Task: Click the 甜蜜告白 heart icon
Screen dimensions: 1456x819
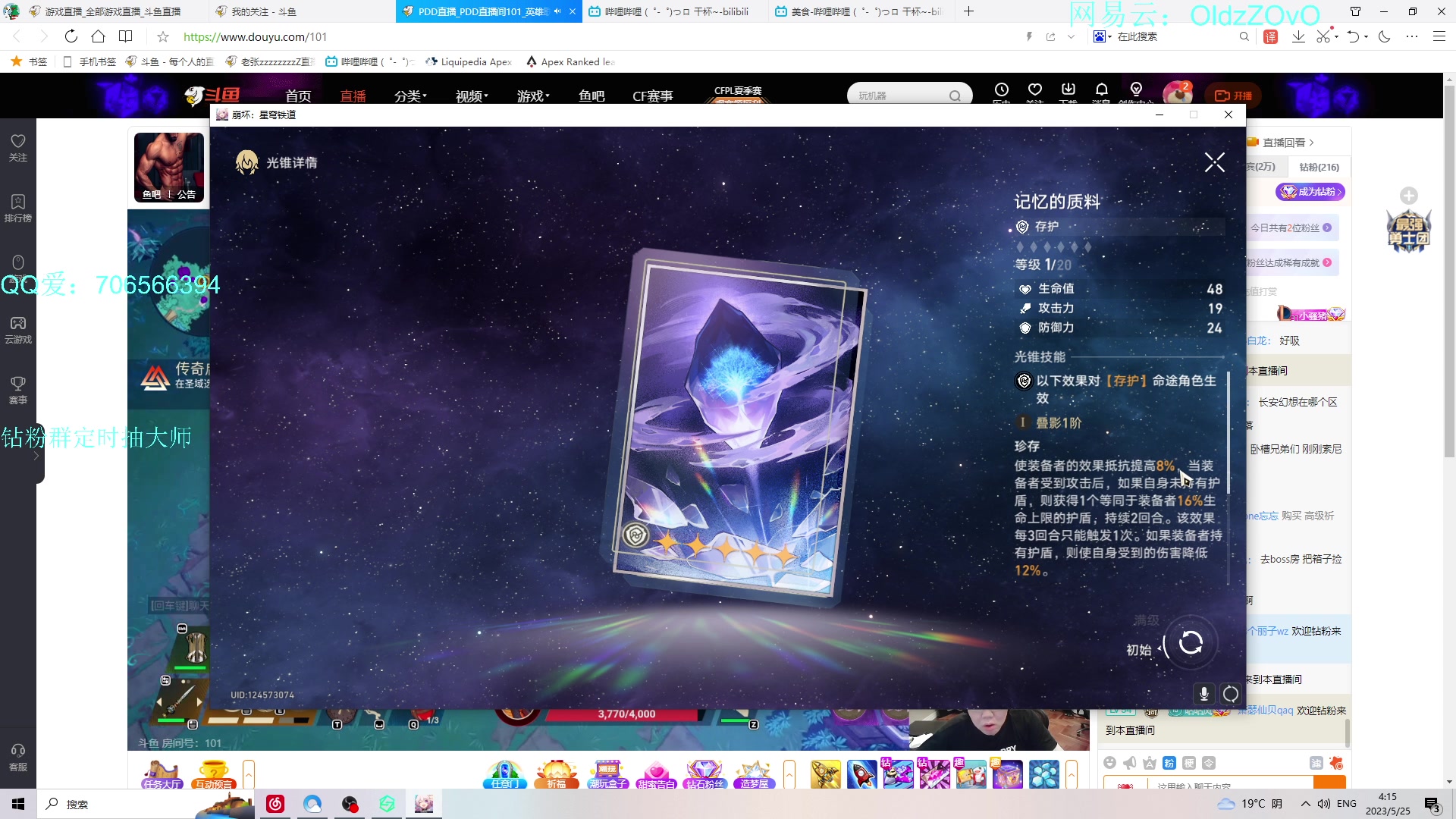Action: tap(656, 774)
